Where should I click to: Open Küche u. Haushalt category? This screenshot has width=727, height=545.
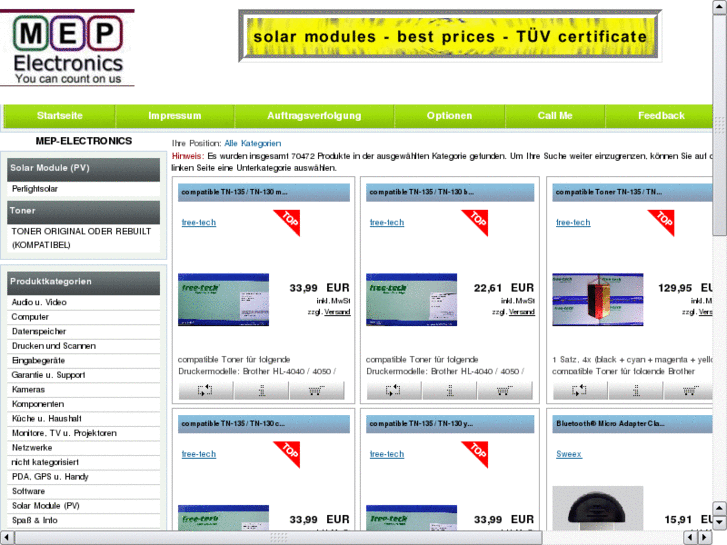pyautogui.click(x=83, y=418)
